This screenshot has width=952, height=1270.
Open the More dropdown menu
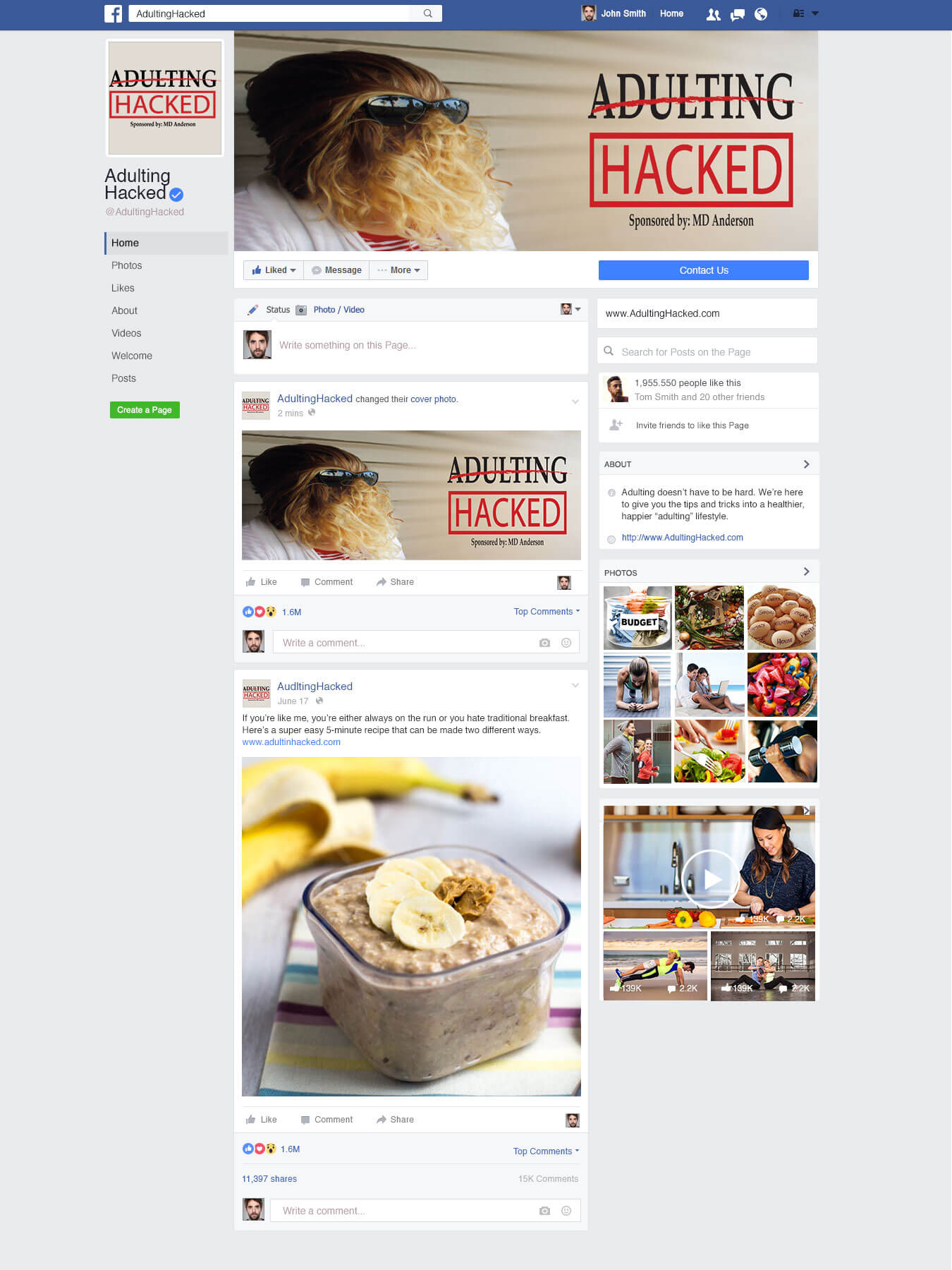(x=398, y=270)
